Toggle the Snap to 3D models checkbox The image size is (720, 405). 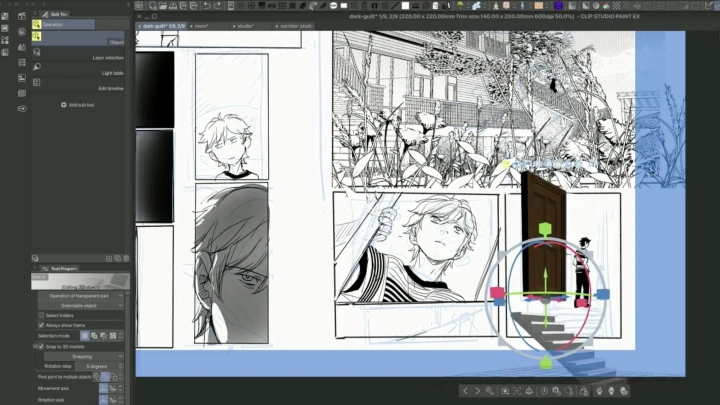point(41,346)
